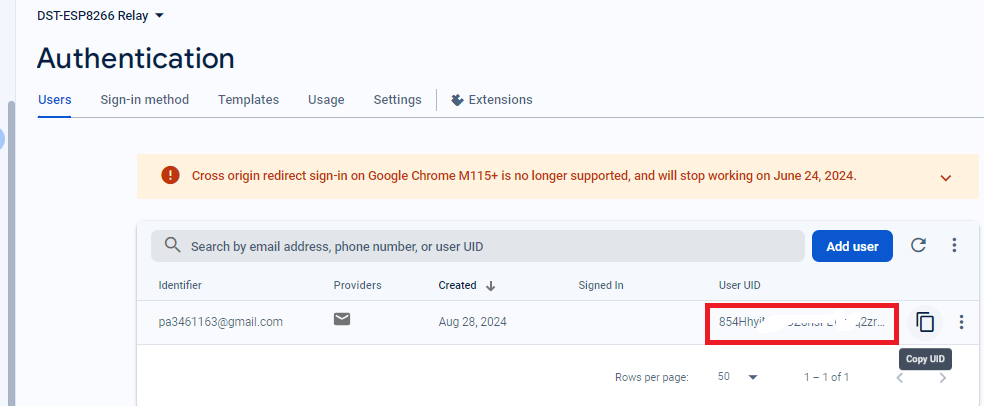
Task: Click the search magnifier icon
Action: pos(172,245)
